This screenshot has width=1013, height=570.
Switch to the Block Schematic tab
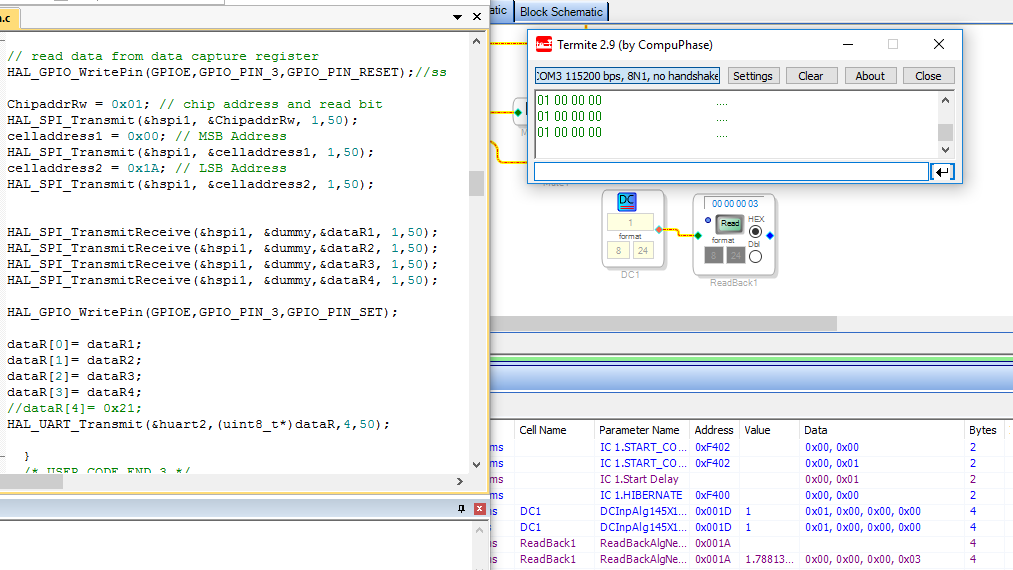coord(561,12)
